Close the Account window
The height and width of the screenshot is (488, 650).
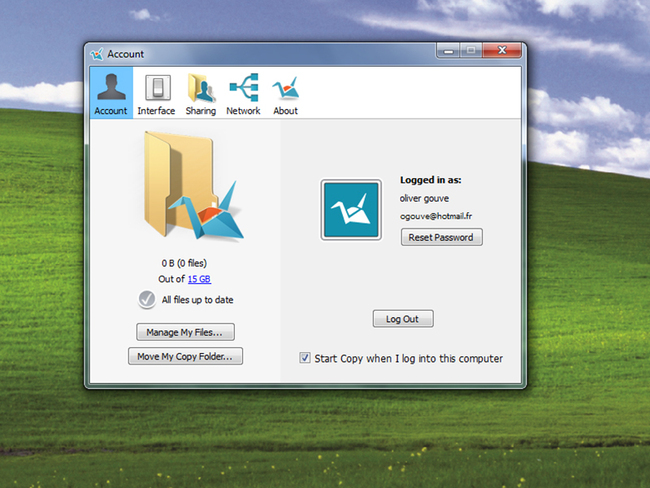[x=502, y=50]
